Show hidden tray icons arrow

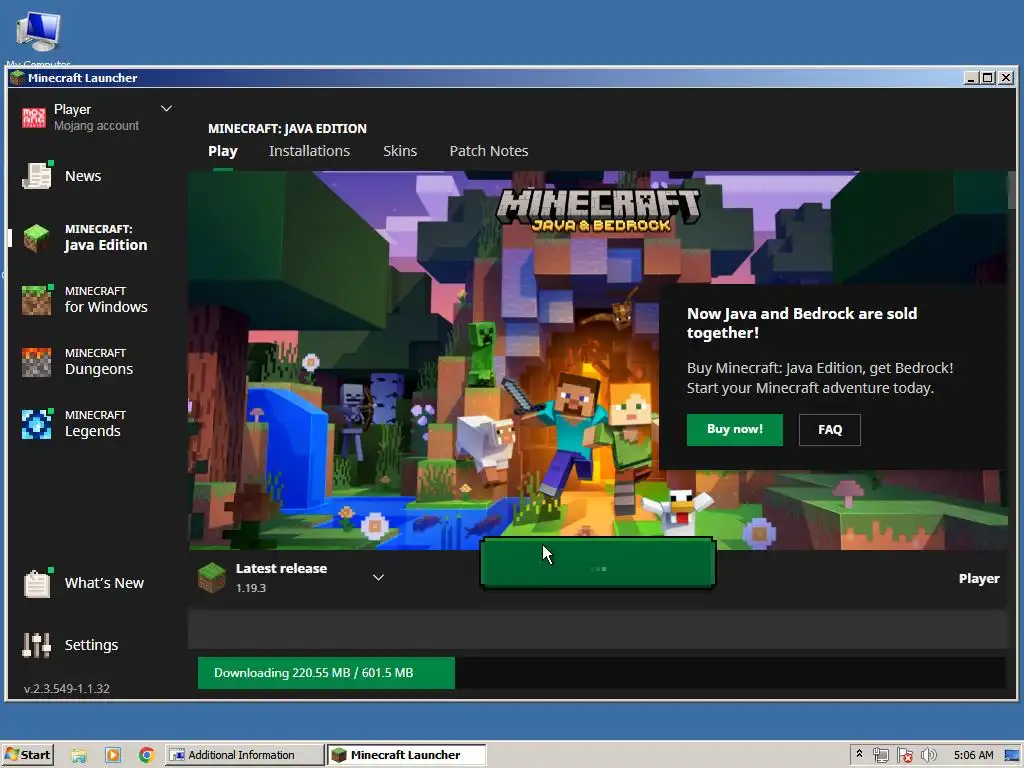(859, 754)
